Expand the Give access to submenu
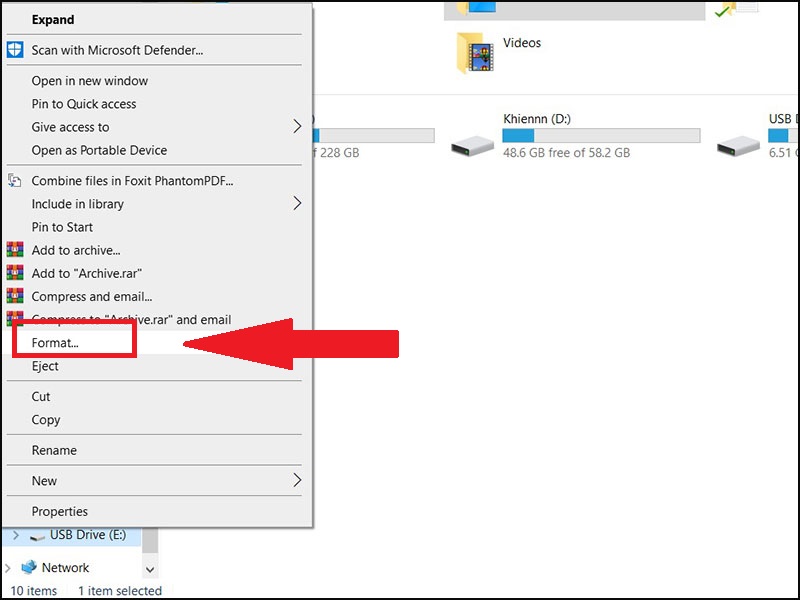This screenshot has width=800, height=600. (297, 127)
